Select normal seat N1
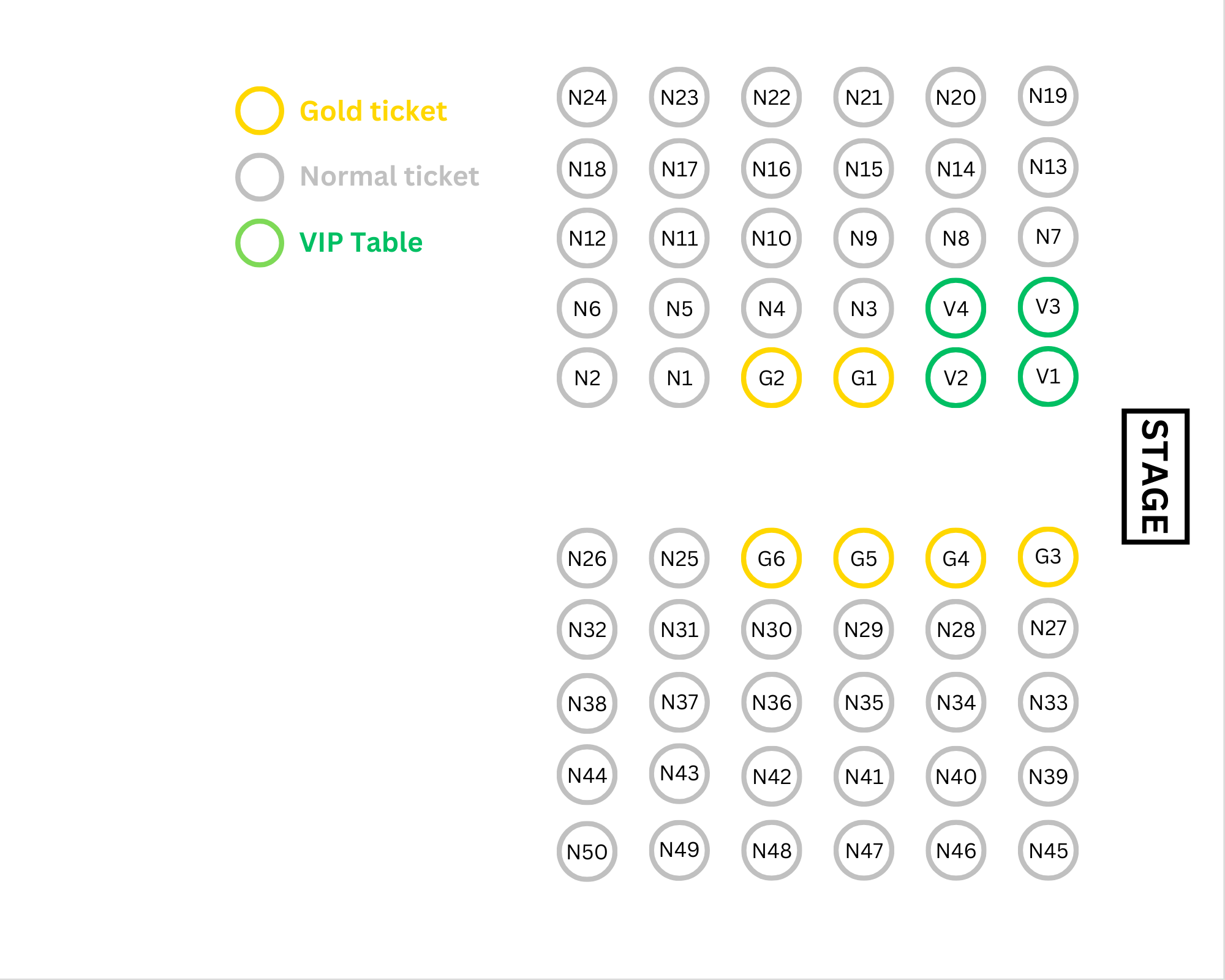 [x=679, y=378]
